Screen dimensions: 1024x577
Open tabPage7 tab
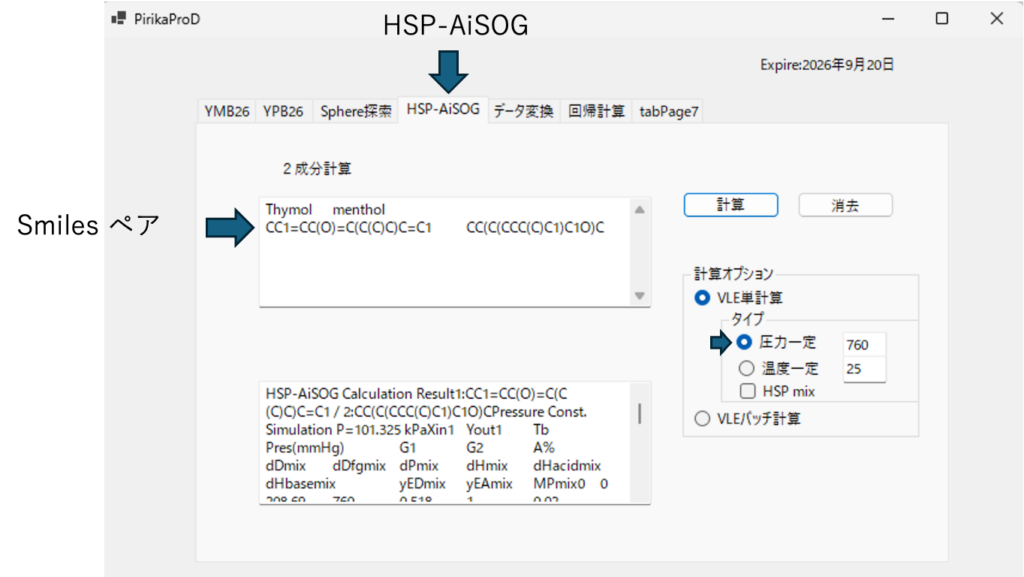[668, 111]
